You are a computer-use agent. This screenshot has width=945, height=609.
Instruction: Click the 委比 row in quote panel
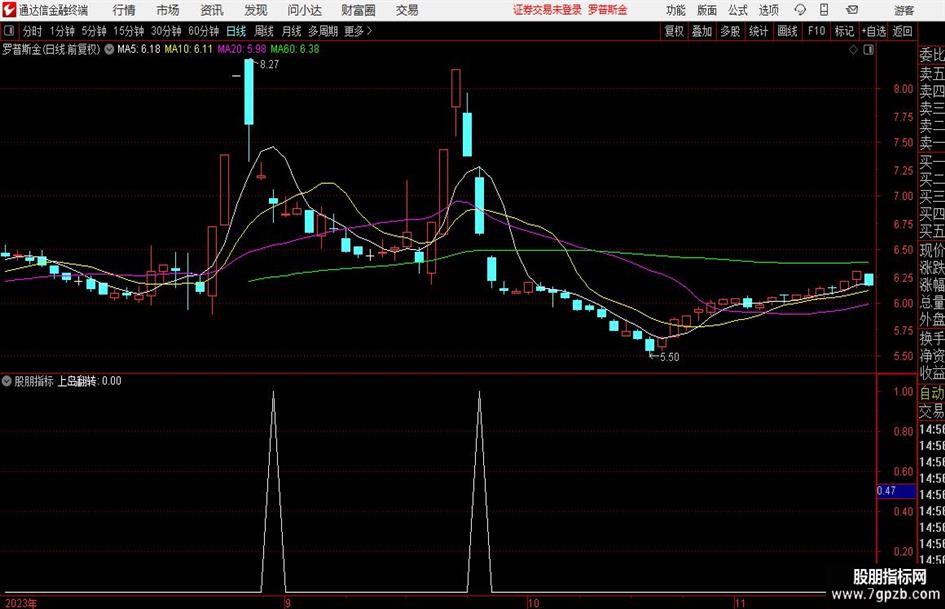click(x=932, y=55)
